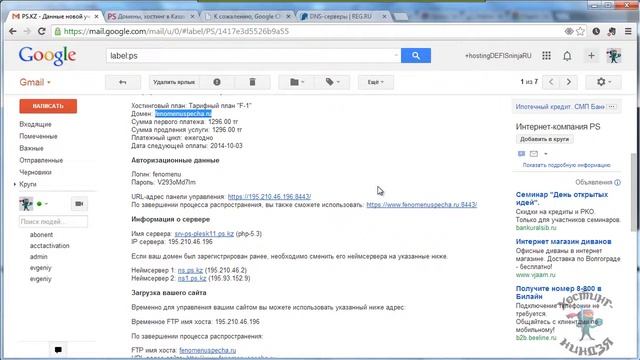This screenshot has height=360, width=640.
Task: Select chat contact acctactivation
Action: (x=49, y=246)
